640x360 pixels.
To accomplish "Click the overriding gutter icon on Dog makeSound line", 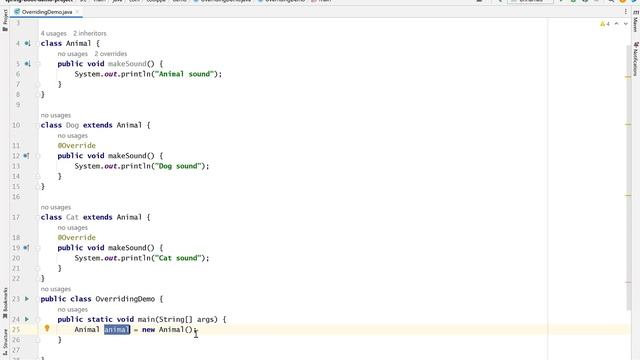I will (26, 156).
